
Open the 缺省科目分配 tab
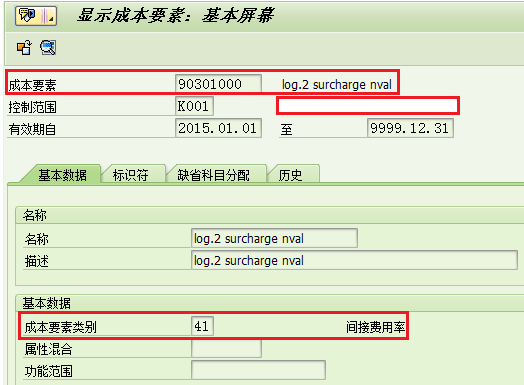(213, 175)
